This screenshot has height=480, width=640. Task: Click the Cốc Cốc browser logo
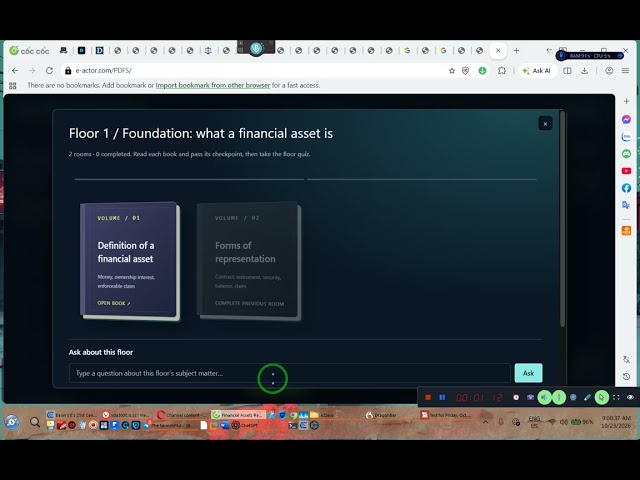tap(29, 51)
